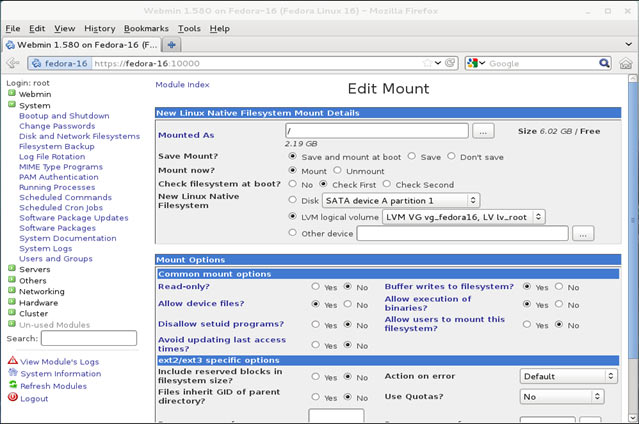Click the red Logout power icon

pyautogui.click(x=13, y=397)
